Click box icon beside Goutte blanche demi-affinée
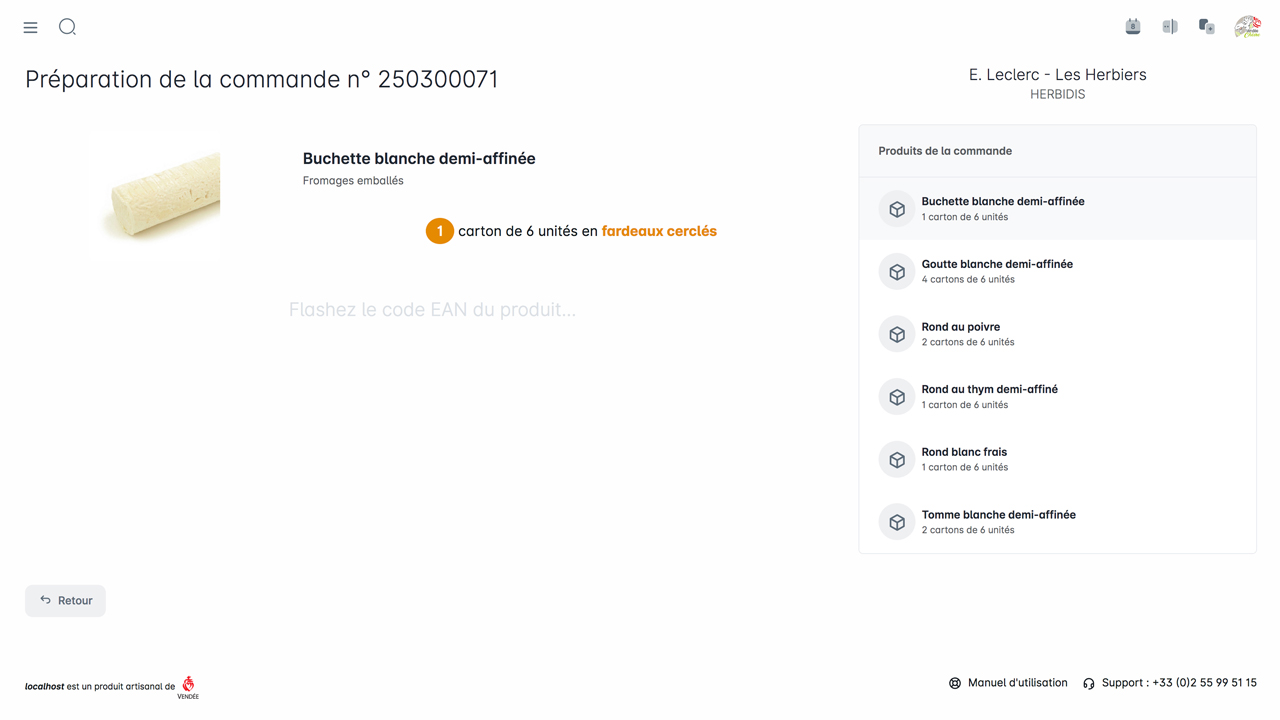Screen dimensions: 1280x720 tap(897, 272)
